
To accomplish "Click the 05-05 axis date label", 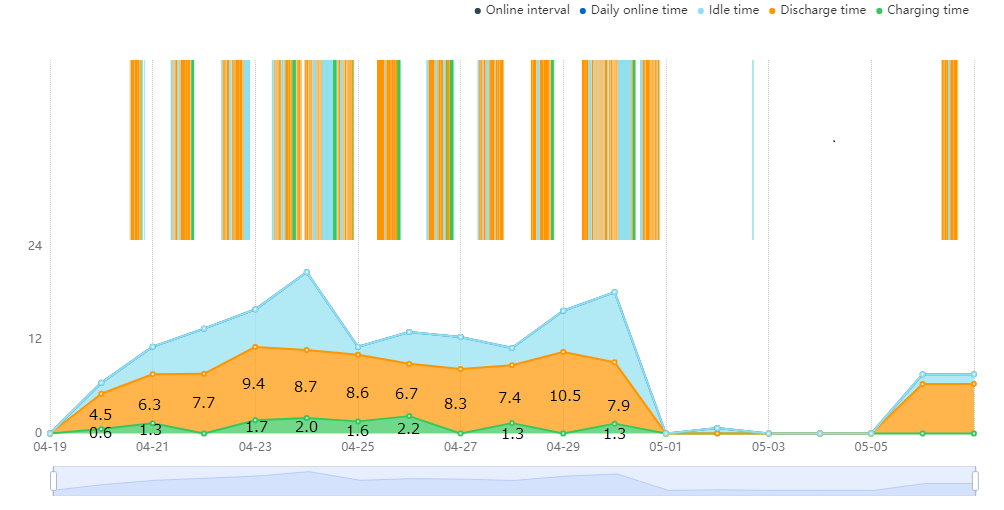I will [x=871, y=447].
